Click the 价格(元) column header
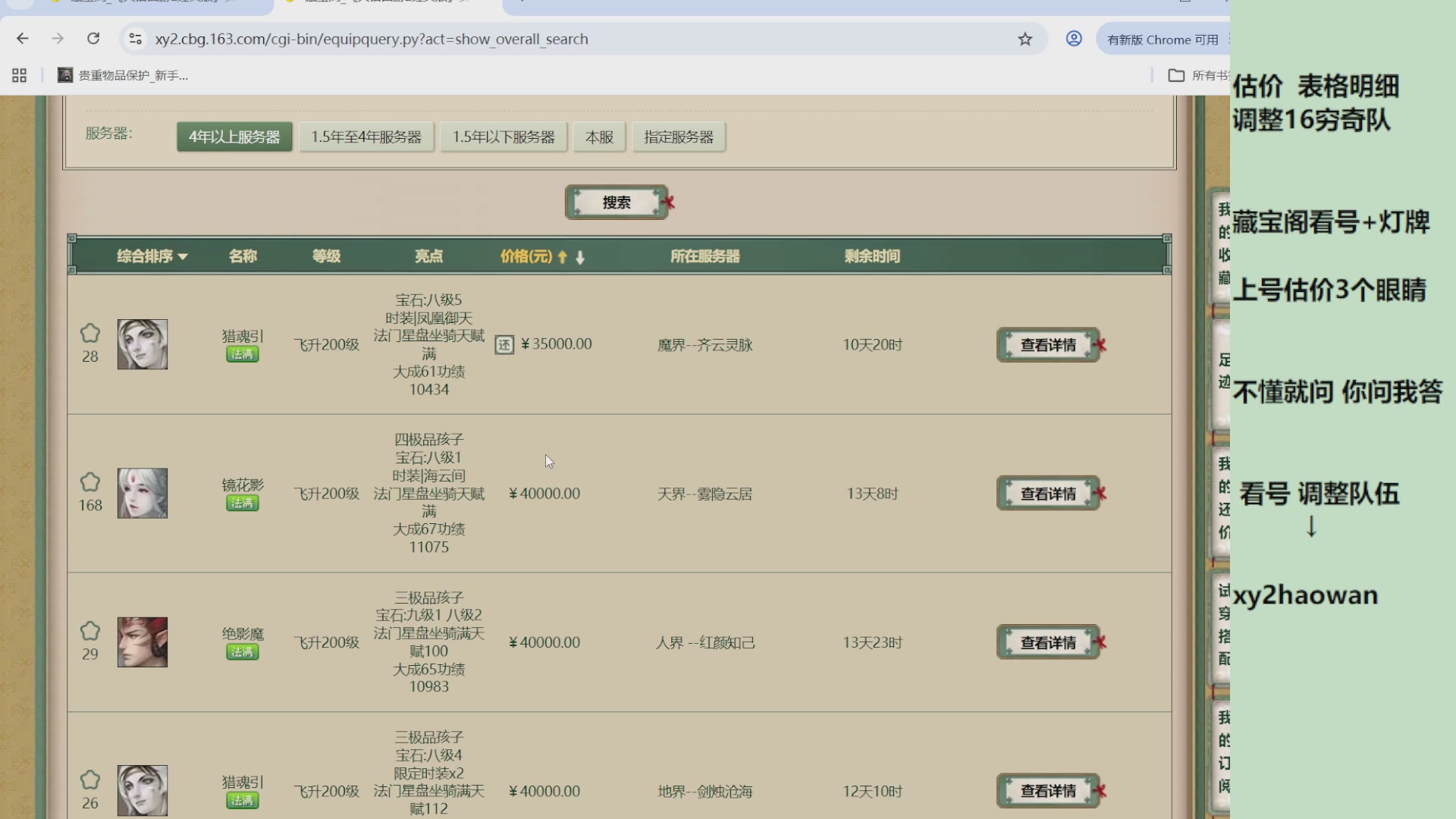The width and height of the screenshot is (1456, 819). pos(526,256)
